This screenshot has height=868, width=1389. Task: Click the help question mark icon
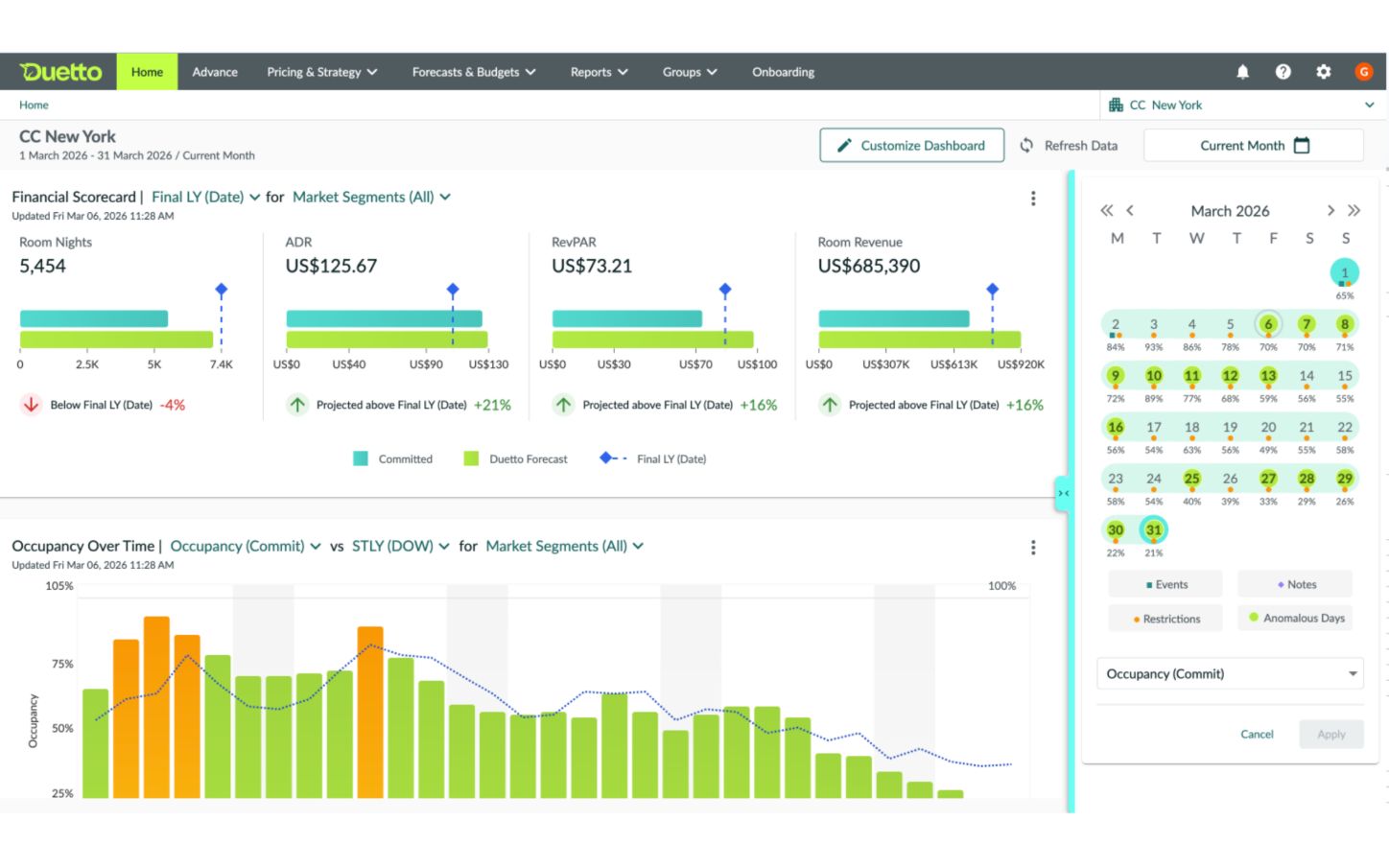1283,72
